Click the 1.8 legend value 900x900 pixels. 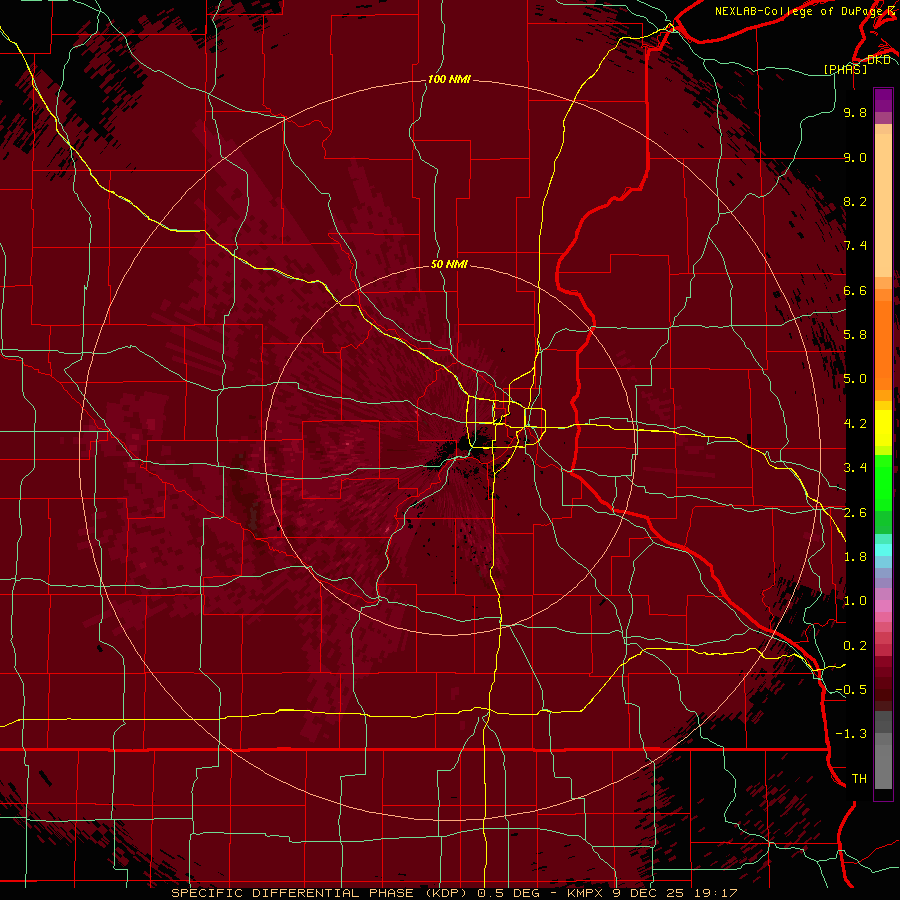click(855, 557)
